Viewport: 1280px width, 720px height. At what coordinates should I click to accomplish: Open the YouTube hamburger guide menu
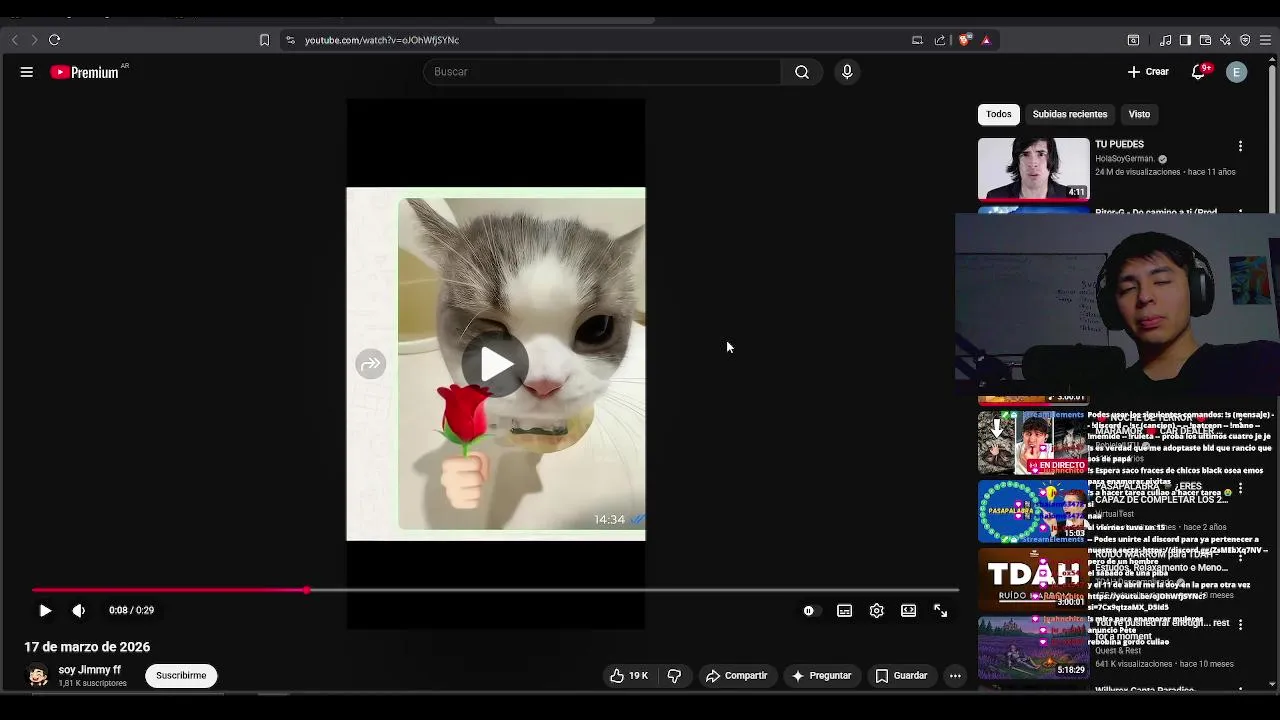click(x=27, y=72)
